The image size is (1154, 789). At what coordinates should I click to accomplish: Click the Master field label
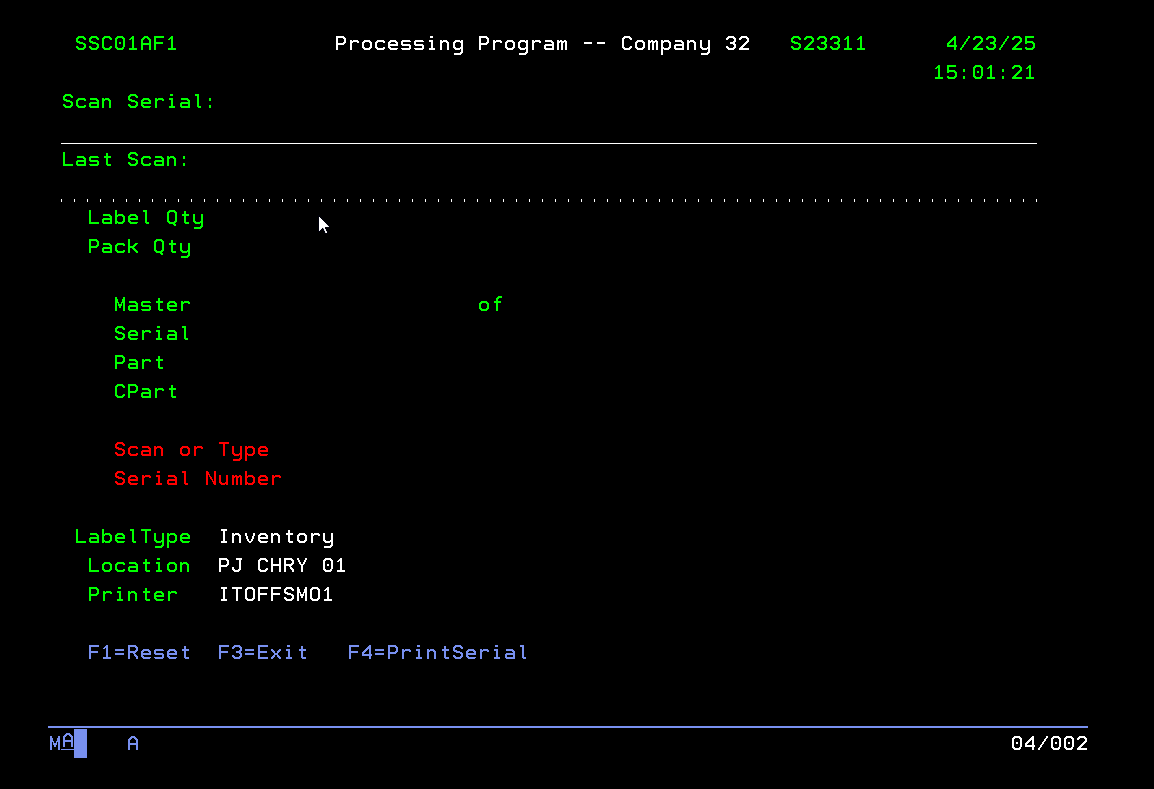[x=152, y=305]
